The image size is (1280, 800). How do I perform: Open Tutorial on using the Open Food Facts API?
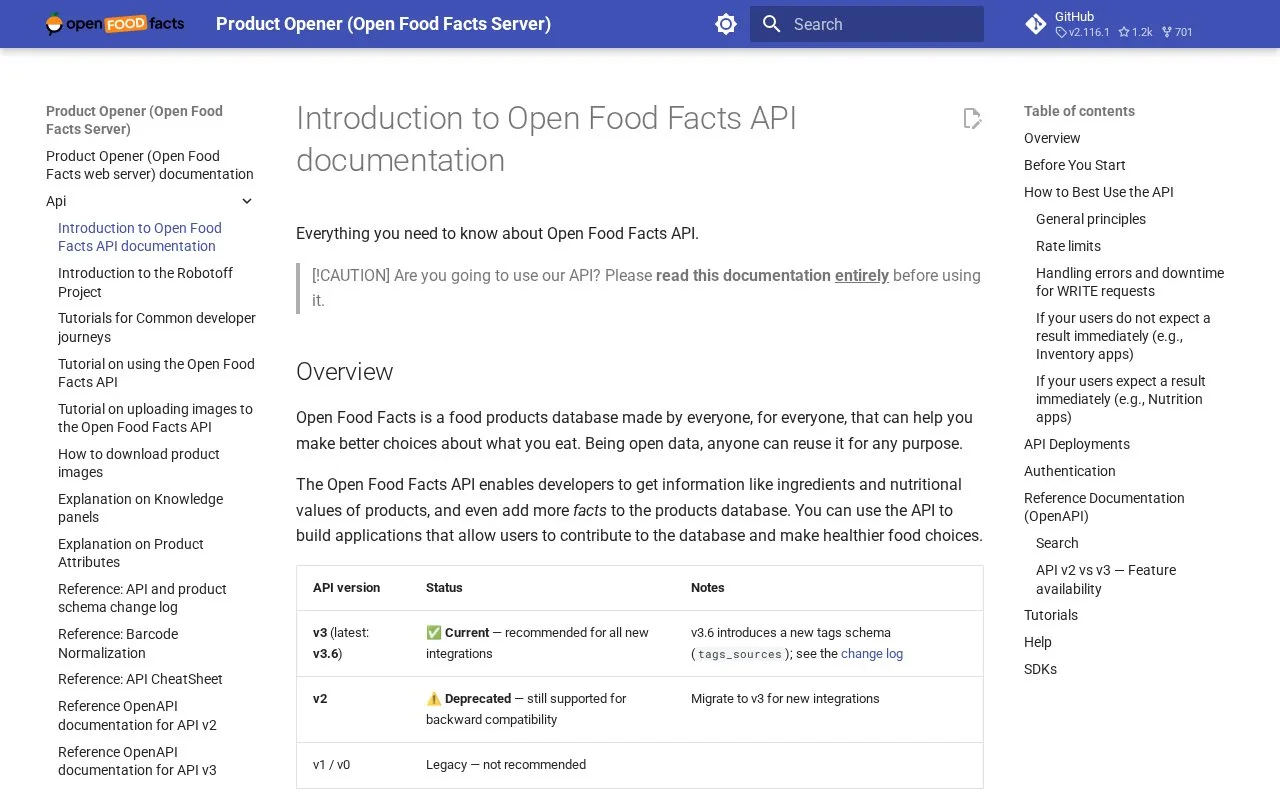156,373
